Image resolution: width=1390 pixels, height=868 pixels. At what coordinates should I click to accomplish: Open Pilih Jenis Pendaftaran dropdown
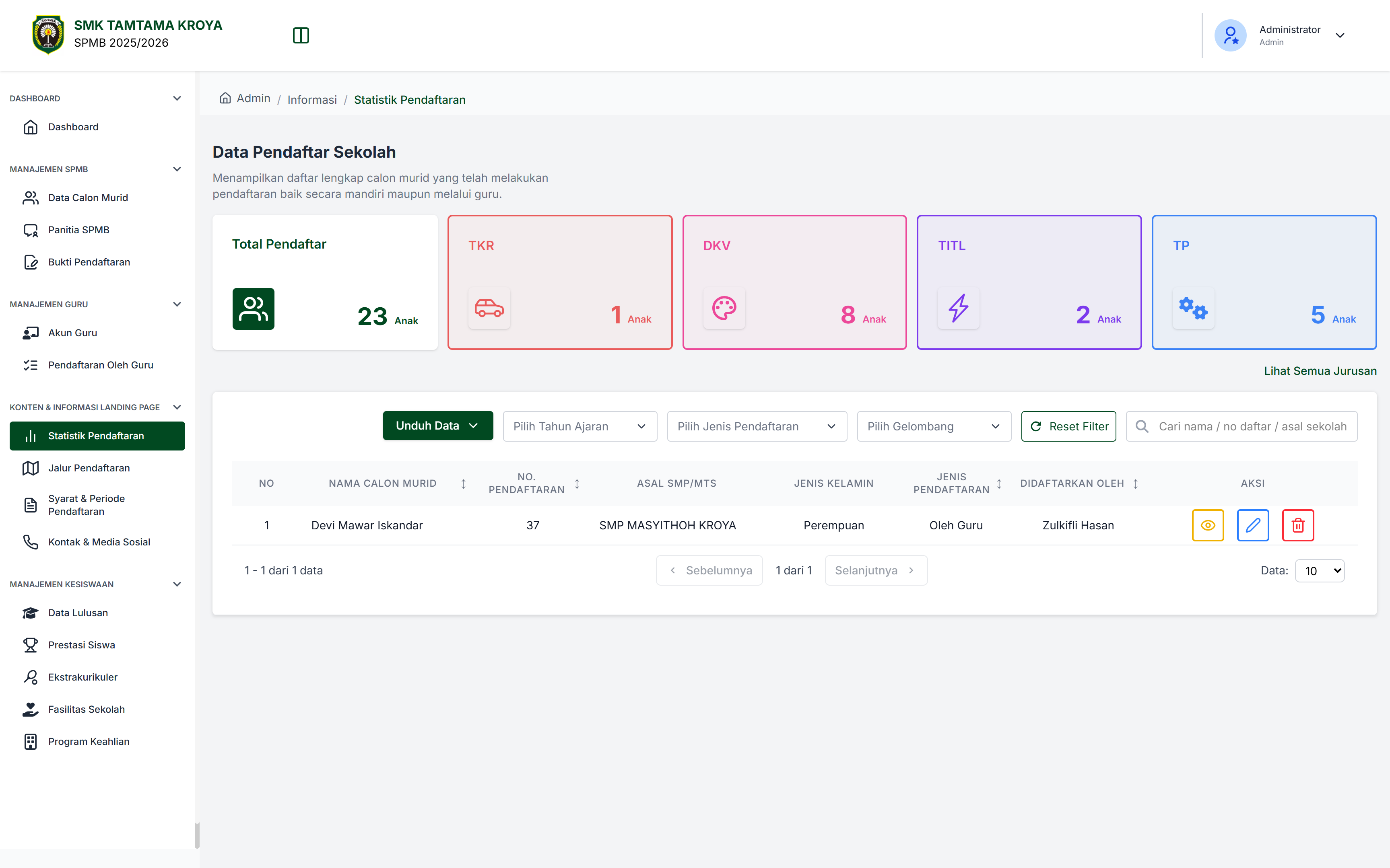tap(757, 426)
